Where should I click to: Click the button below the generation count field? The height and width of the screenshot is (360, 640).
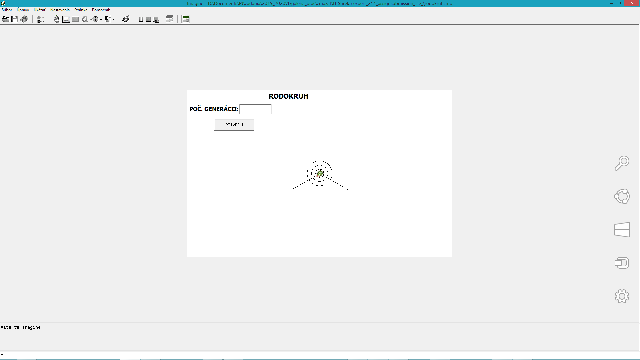pos(234,124)
